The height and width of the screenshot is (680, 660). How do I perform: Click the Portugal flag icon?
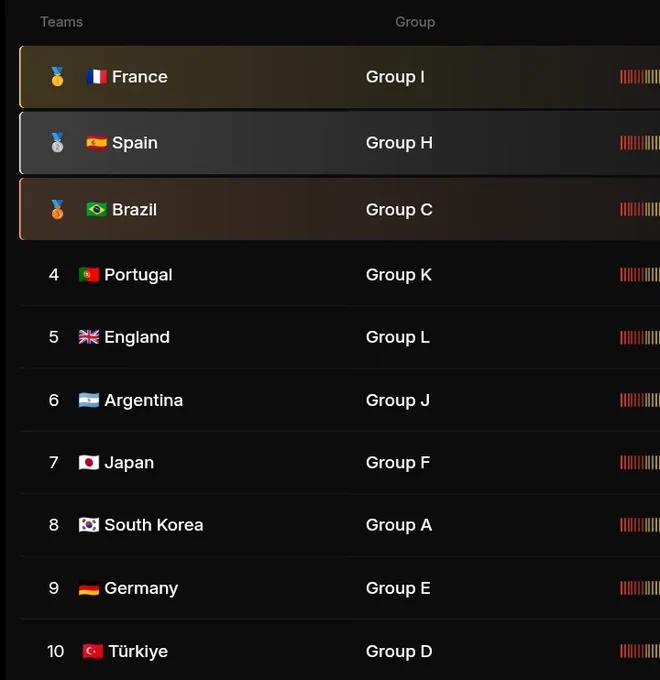point(89,275)
